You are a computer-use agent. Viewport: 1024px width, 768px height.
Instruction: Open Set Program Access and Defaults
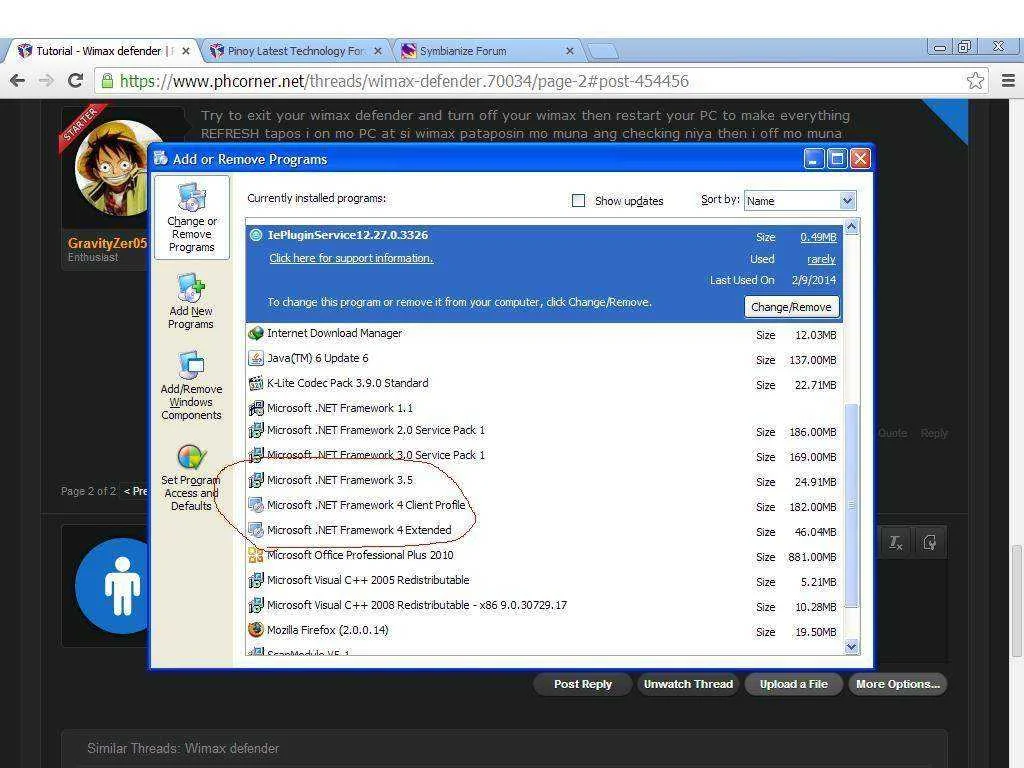(x=191, y=477)
